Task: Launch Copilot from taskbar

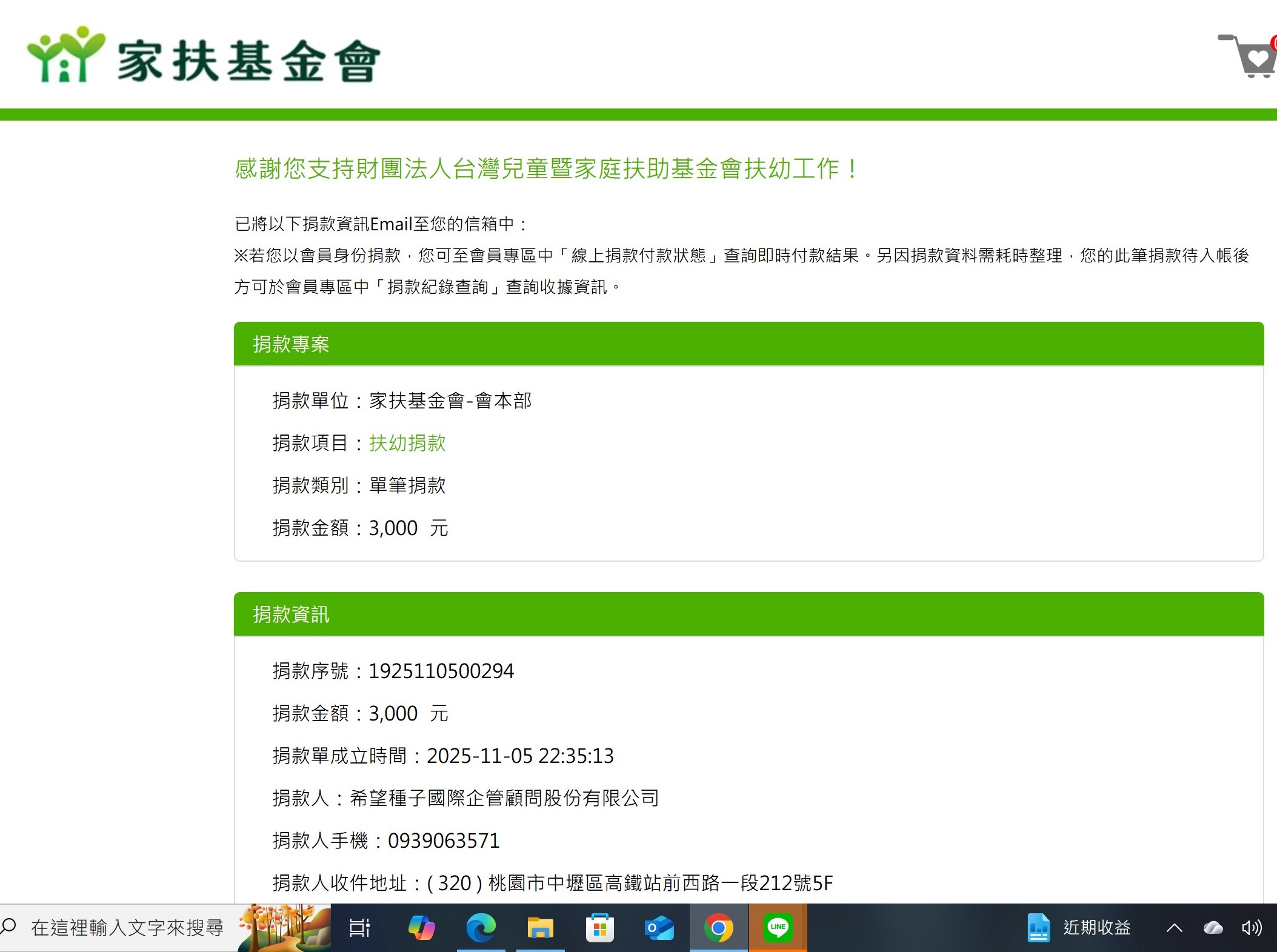Action: click(421, 928)
